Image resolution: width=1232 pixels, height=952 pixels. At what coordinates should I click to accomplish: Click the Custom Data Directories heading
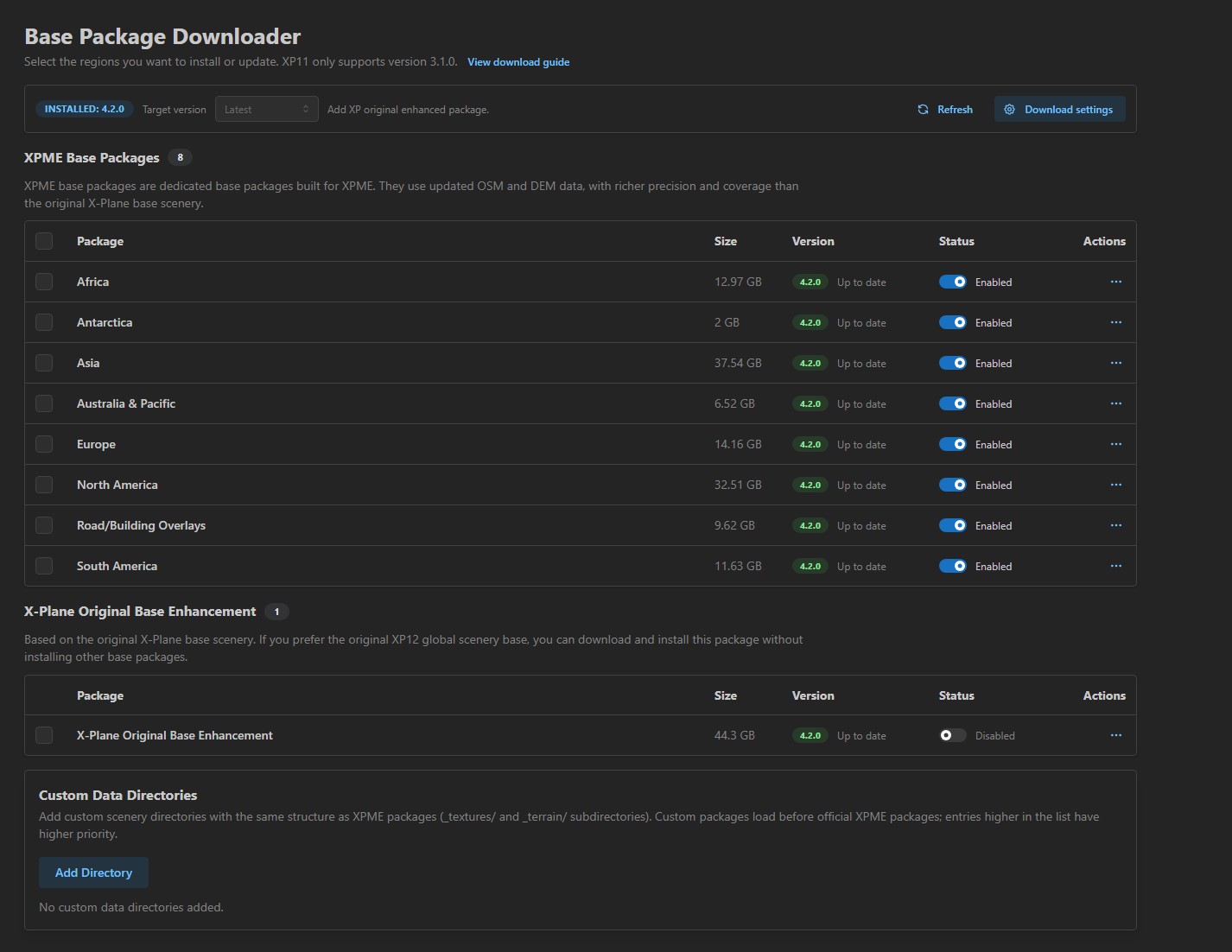coord(118,795)
